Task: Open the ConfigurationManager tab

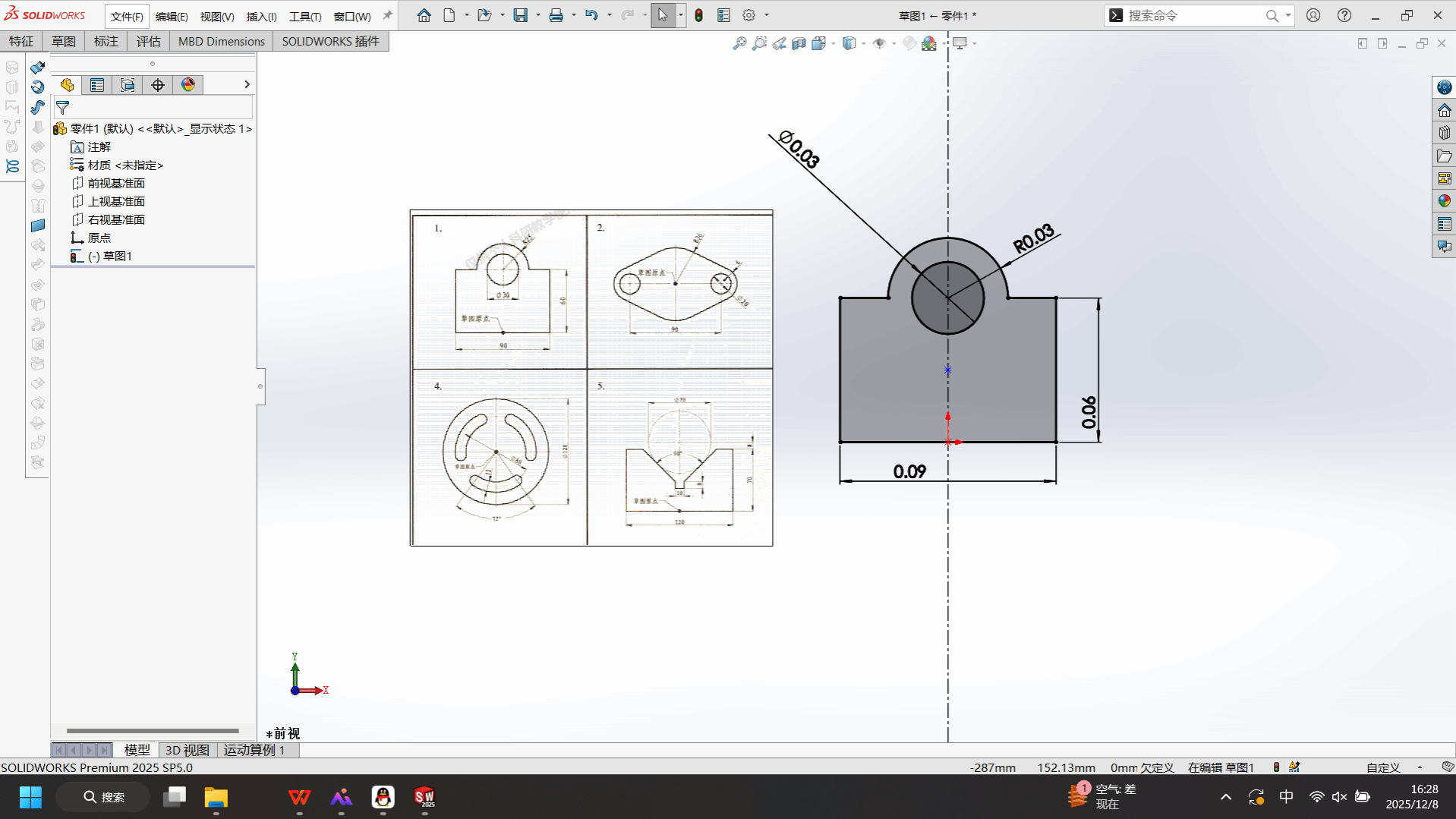Action: (128, 85)
